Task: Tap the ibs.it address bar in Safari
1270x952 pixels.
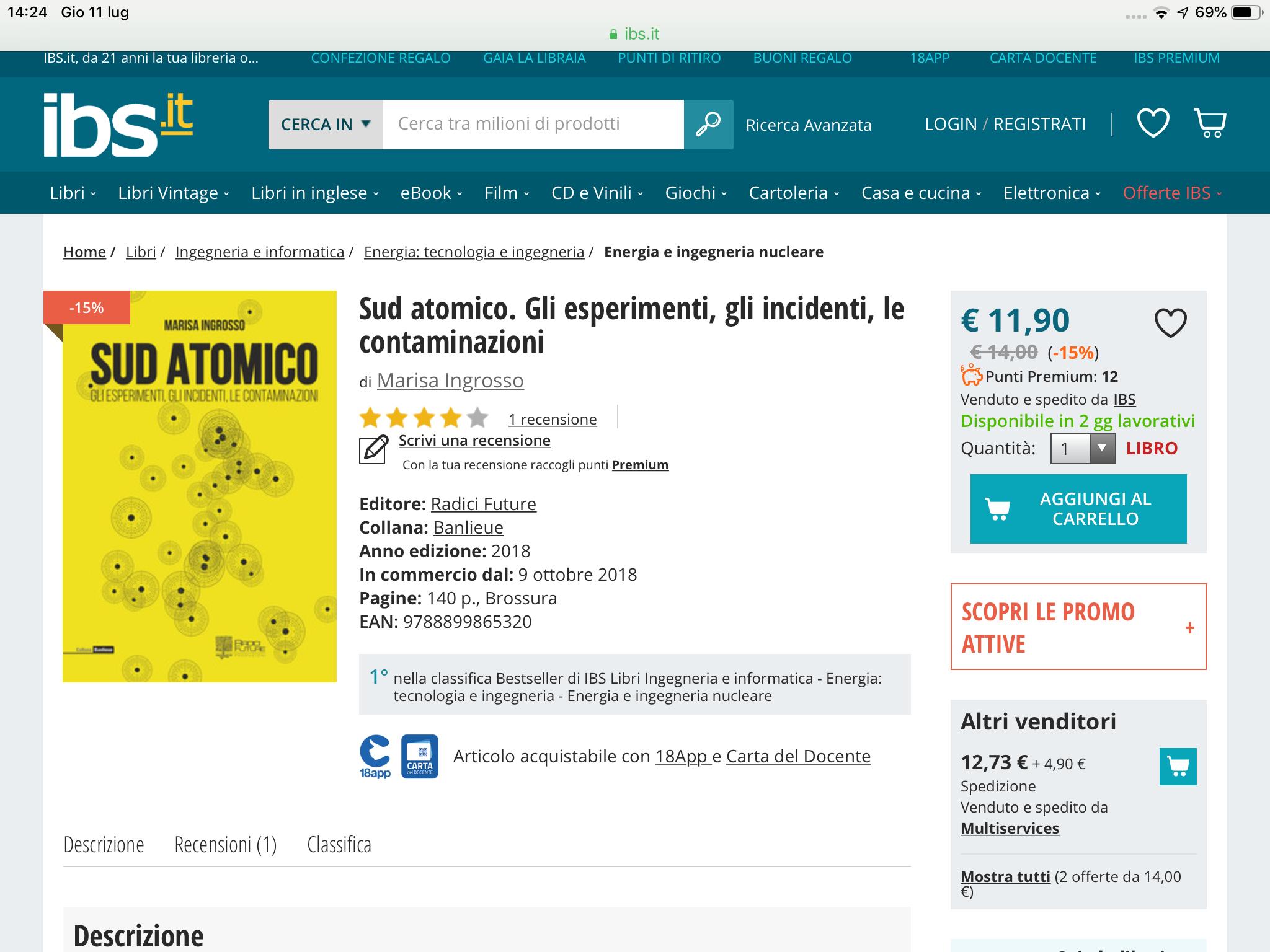Action: (x=635, y=33)
